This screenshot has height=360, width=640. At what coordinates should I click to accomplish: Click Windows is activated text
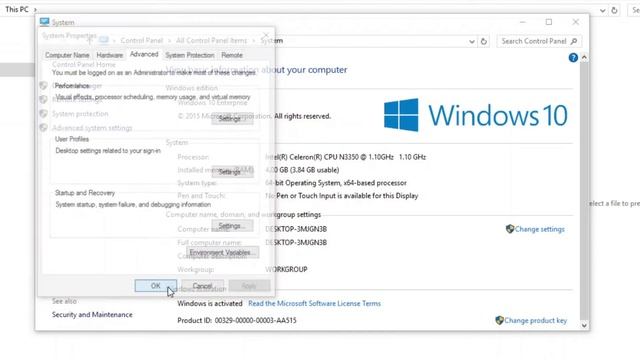(210, 303)
